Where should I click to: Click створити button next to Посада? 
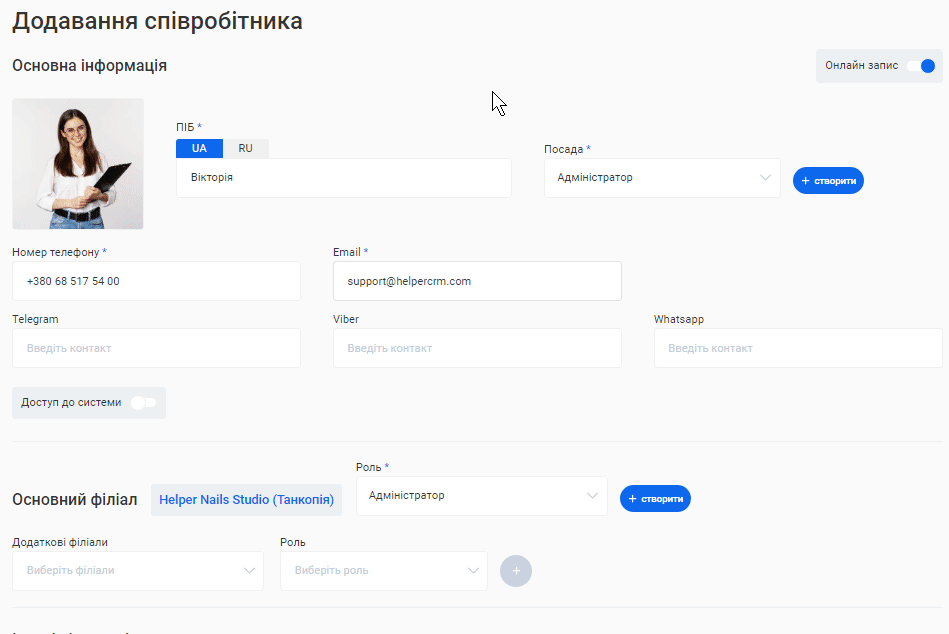(828, 181)
